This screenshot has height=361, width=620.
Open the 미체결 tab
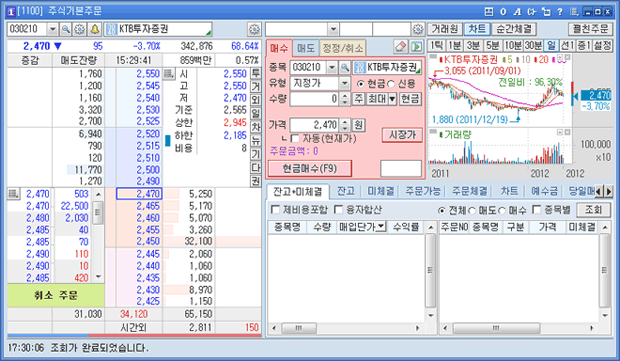380,191
